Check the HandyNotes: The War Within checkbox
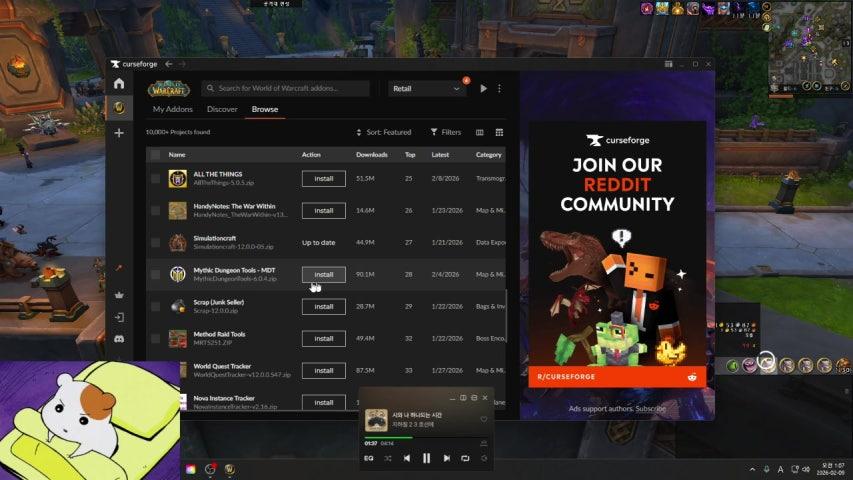 click(x=156, y=211)
